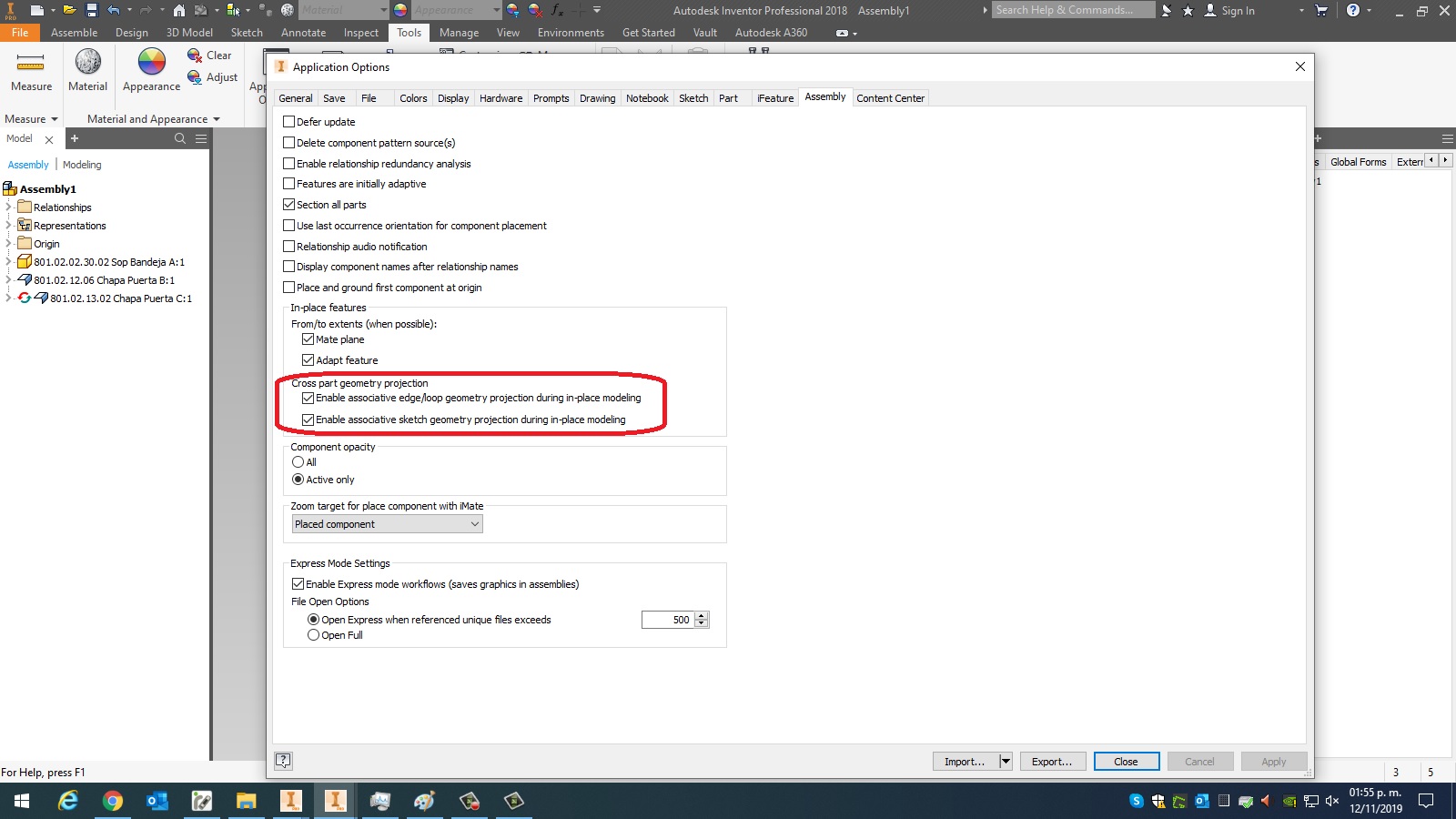Image resolution: width=1456 pixels, height=819 pixels.
Task: Open the Import options dropdown arrow
Action: tap(1006, 761)
